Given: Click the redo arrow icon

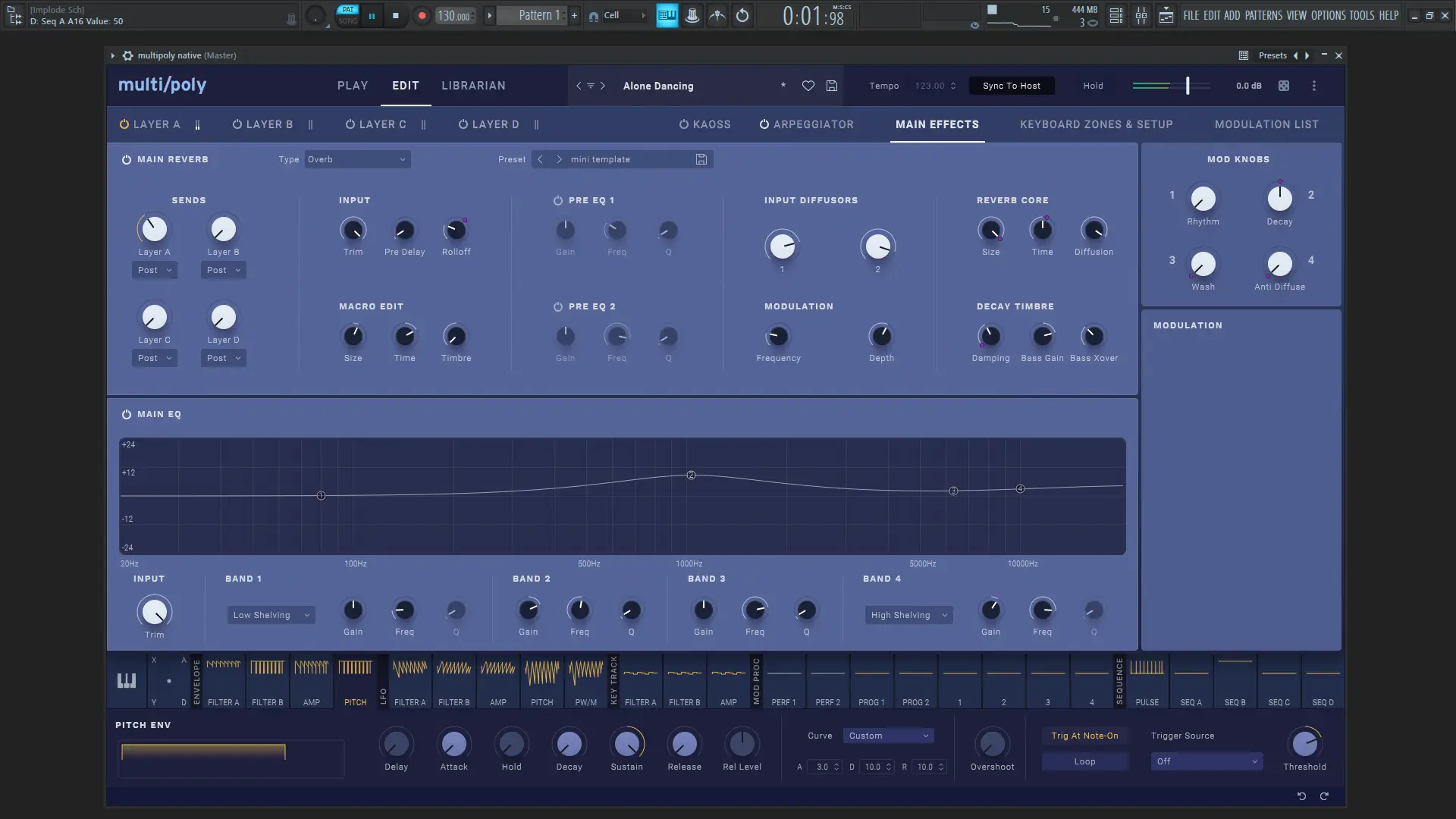Looking at the screenshot, I should point(1324,796).
